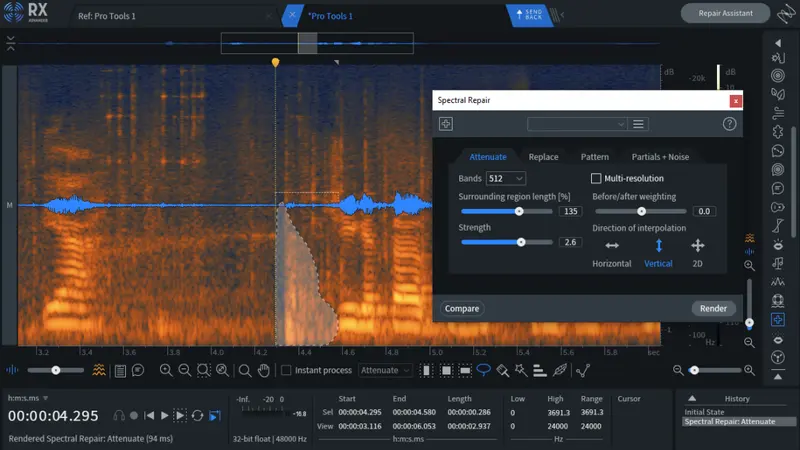Open the puzzle piece module icon in sidebar
This screenshot has height=450, width=800.
[778, 132]
